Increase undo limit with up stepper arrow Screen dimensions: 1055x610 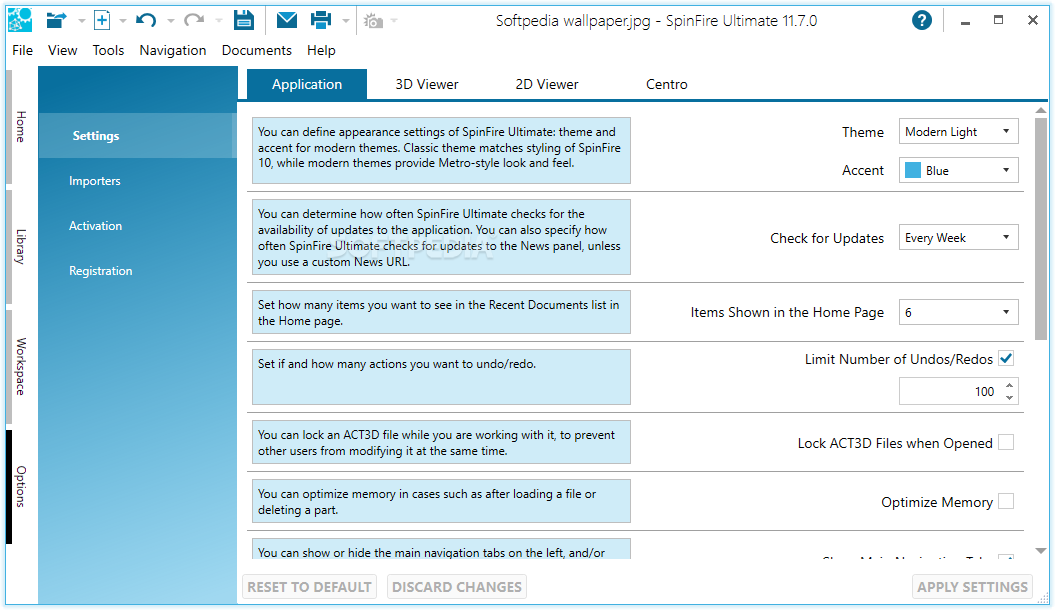1009,385
